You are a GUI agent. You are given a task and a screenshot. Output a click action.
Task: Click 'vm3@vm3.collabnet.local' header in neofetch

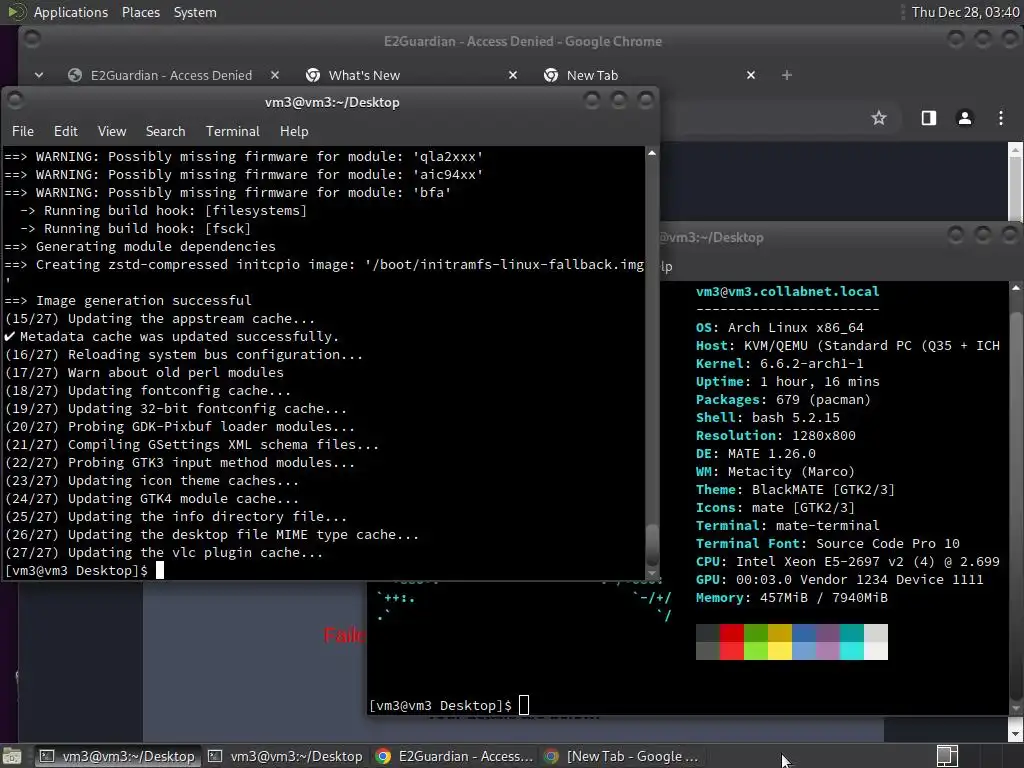[x=788, y=291]
